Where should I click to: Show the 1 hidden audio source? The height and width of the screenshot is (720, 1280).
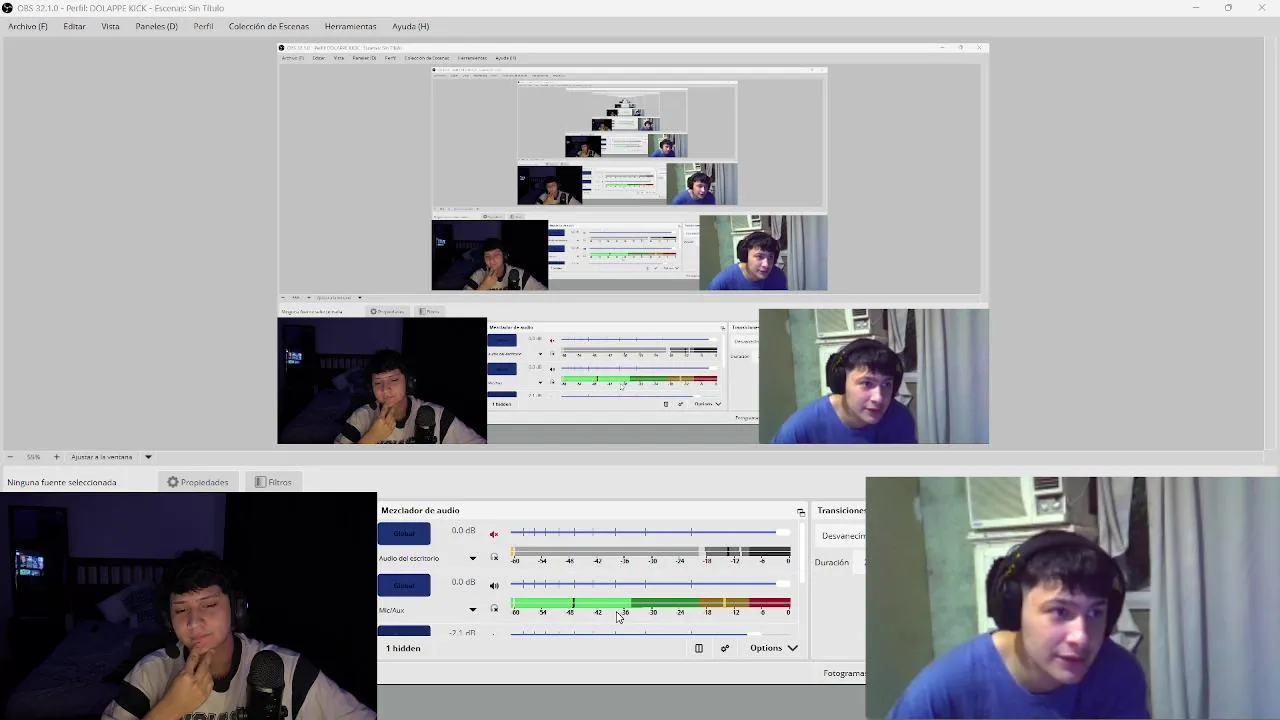404,648
